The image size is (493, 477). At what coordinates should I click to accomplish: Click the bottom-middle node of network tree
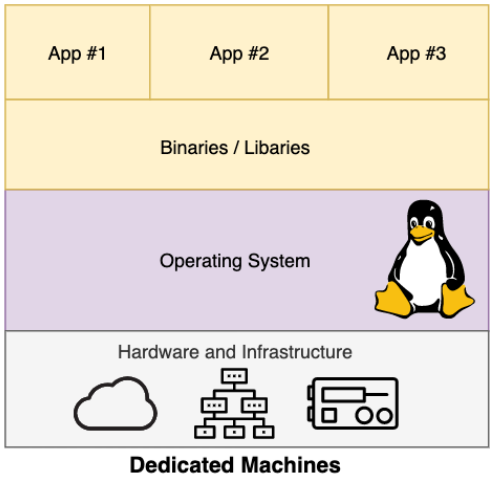click(234, 432)
